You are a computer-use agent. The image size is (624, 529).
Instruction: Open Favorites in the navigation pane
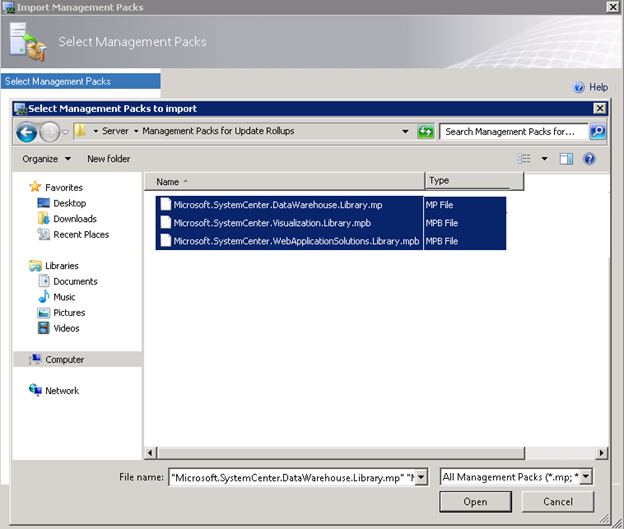[x=64, y=187]
